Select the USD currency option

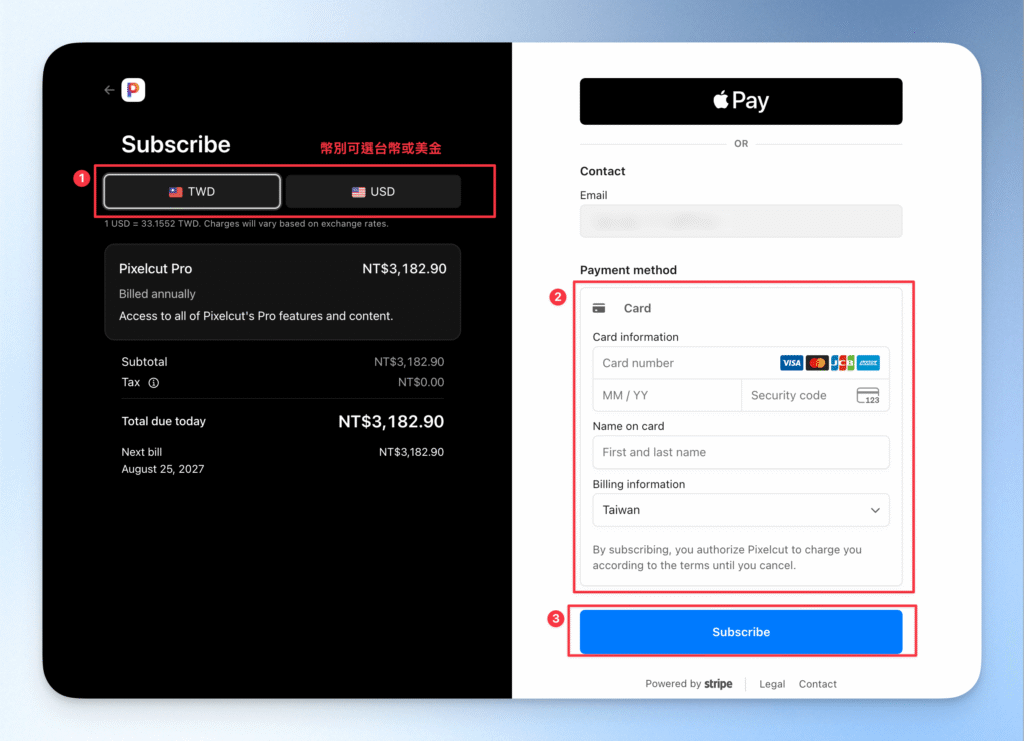[x=374, y=191]
